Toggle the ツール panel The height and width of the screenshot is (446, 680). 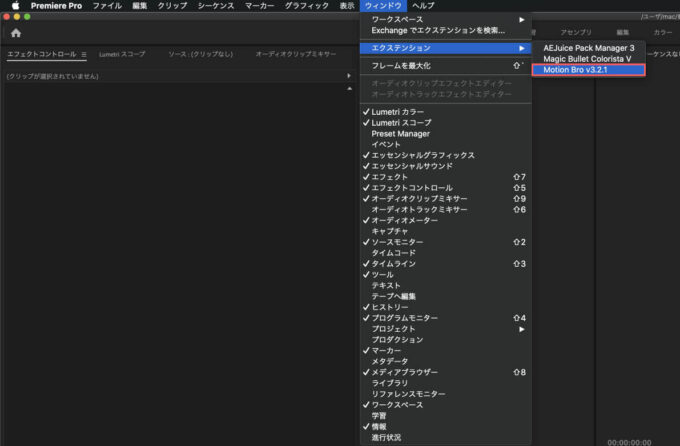[x=445, y=275]
